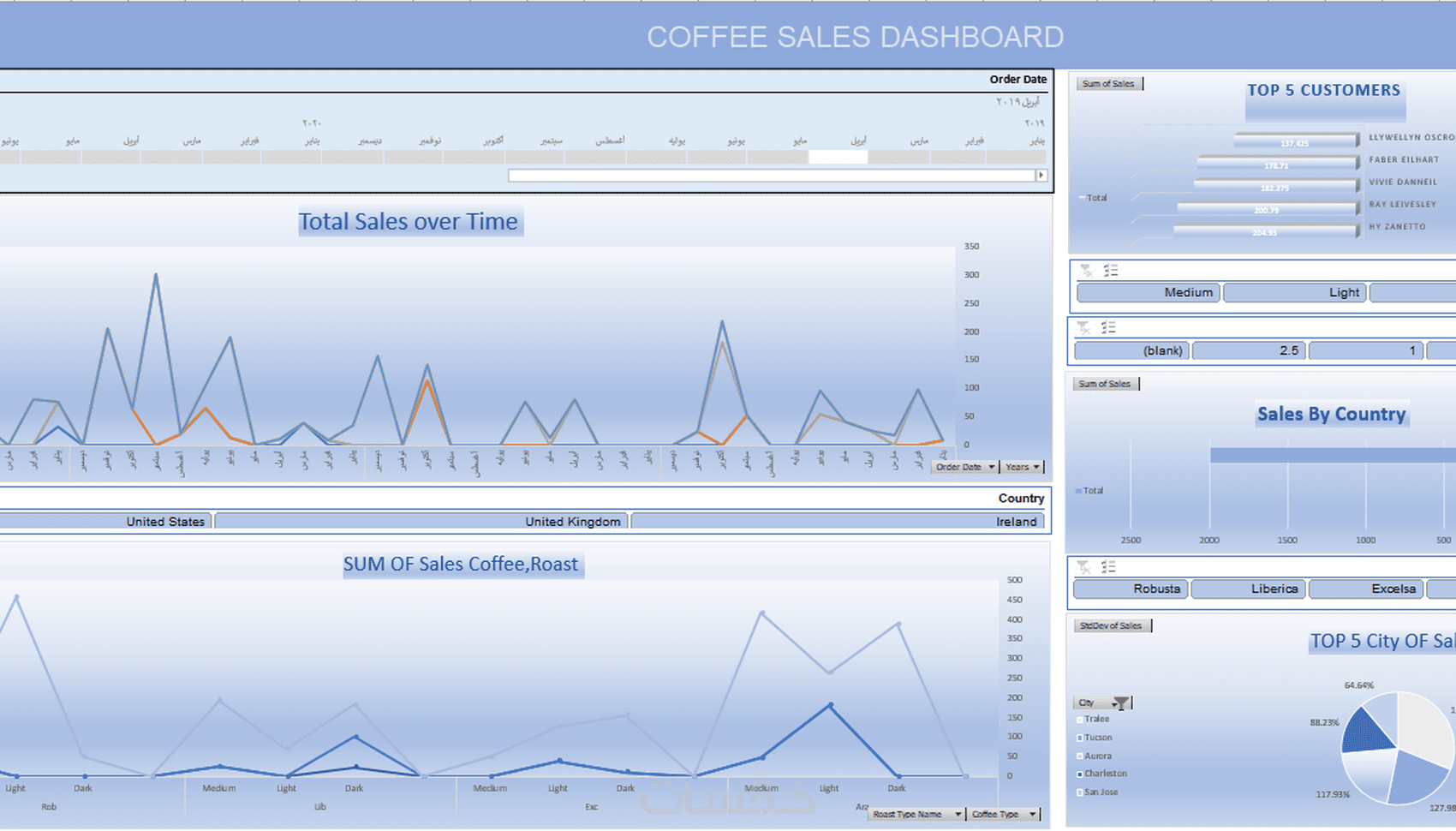Open the Years dropdown on sales chart

tap(1023, 467)
